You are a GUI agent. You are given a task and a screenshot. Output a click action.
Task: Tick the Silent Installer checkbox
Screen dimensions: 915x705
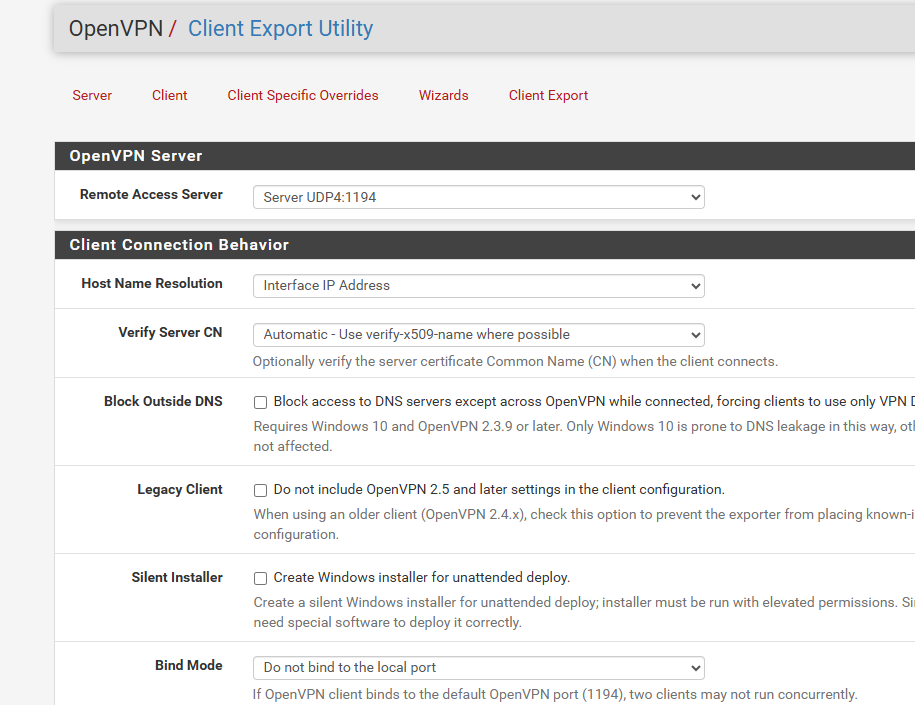pos(260,578)
